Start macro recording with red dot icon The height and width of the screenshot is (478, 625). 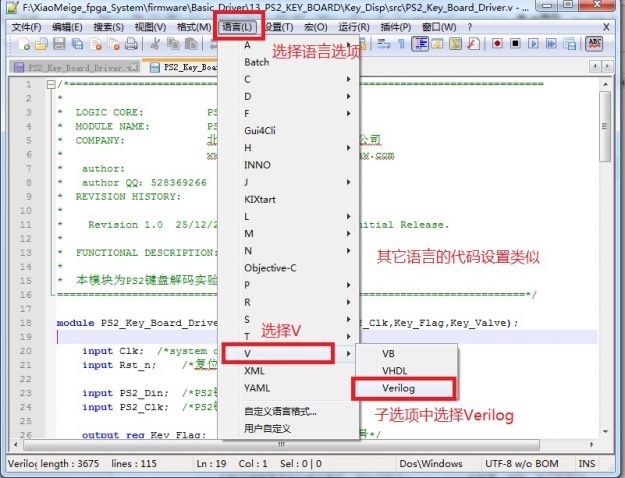coord(497,43)
